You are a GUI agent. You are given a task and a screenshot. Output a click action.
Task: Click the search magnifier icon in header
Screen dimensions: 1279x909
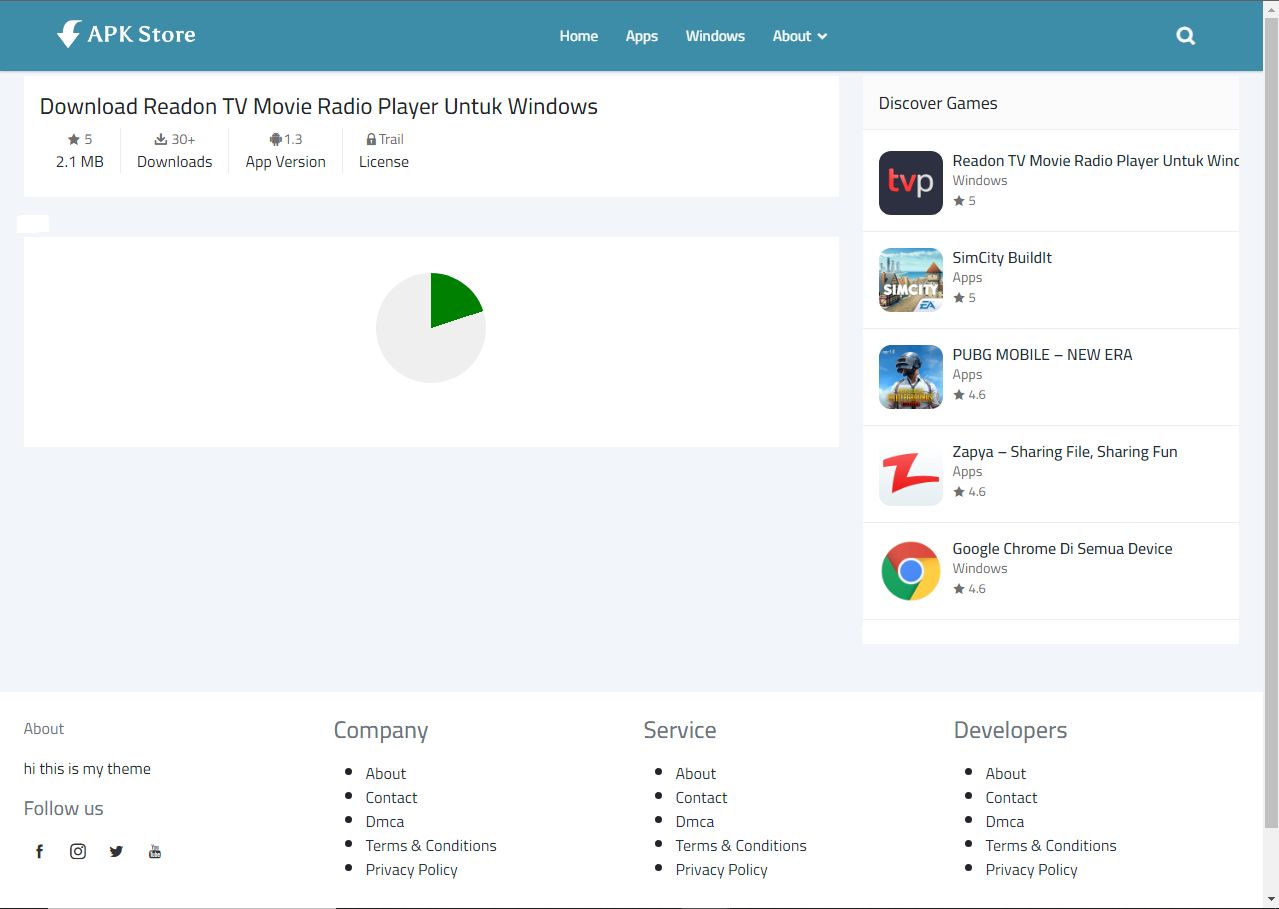pos(1186,36)
